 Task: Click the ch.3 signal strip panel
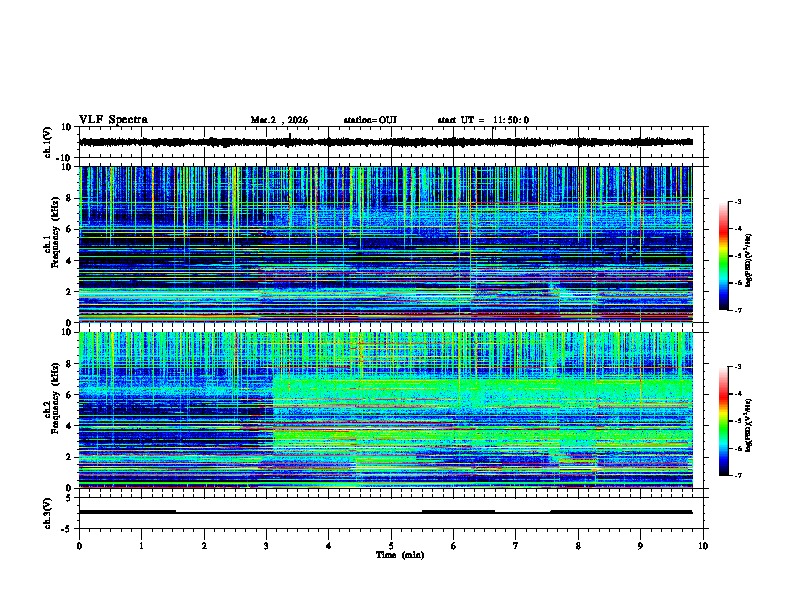(x=393, y=513)
